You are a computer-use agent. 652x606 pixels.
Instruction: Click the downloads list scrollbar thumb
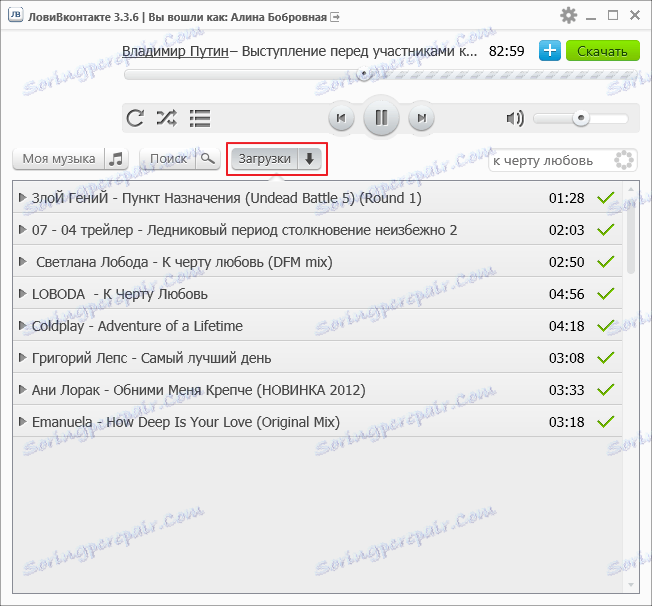(631, 237)
